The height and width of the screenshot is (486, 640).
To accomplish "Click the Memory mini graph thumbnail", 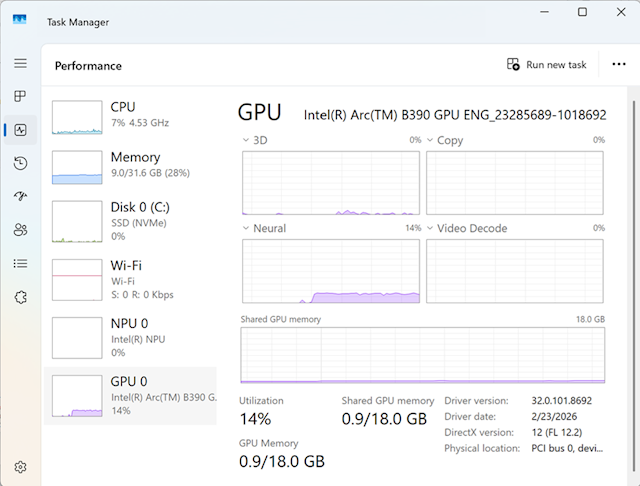I will (77, 167).
